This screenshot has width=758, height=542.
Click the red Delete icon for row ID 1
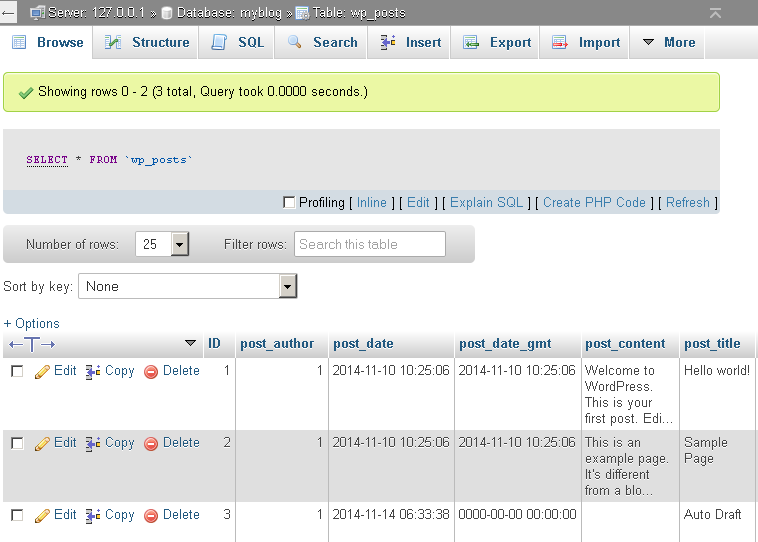pyautogui.click(x=151, y=371)
